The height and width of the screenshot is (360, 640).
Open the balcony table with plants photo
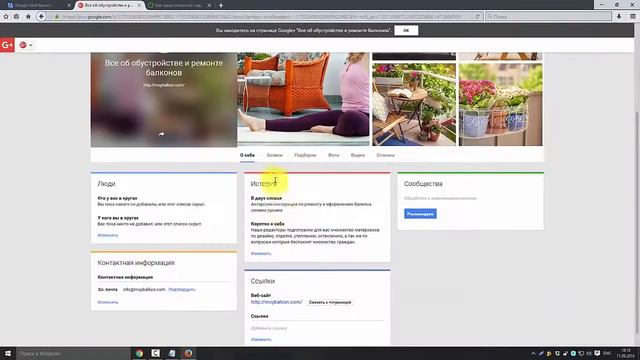414,104
